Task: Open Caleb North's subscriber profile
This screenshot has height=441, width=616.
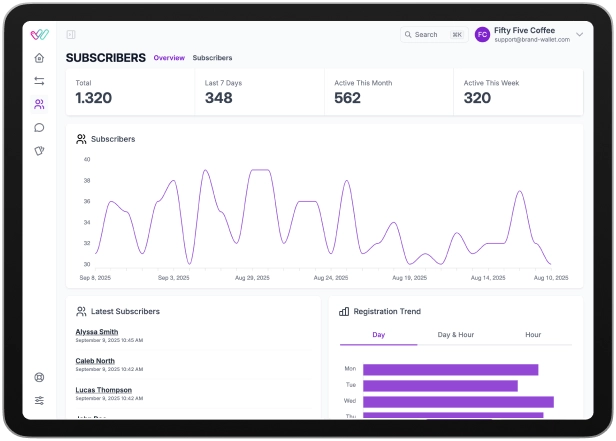Action: click(x=95, y=361)
